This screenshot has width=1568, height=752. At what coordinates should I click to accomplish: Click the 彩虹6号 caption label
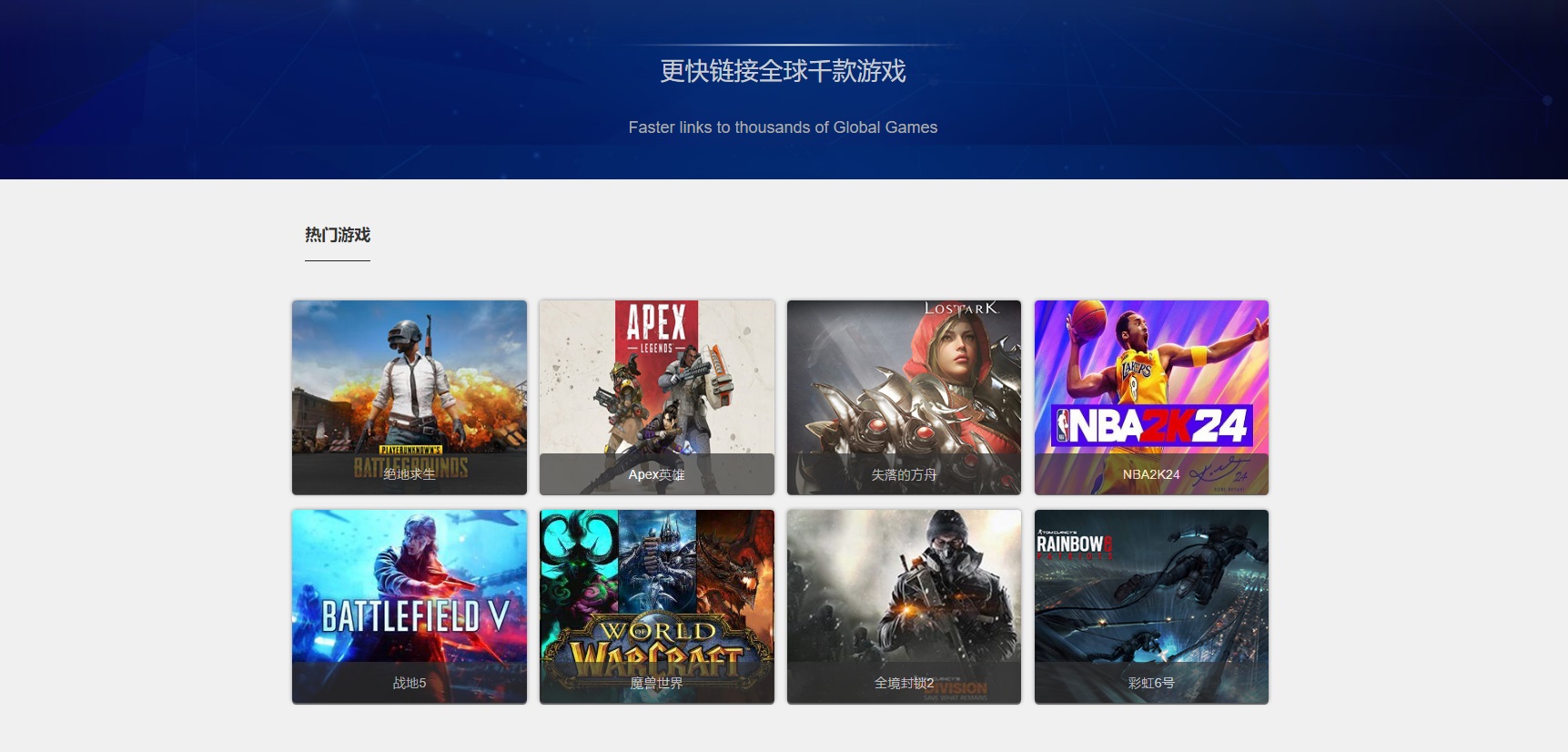coord(1151,683)
